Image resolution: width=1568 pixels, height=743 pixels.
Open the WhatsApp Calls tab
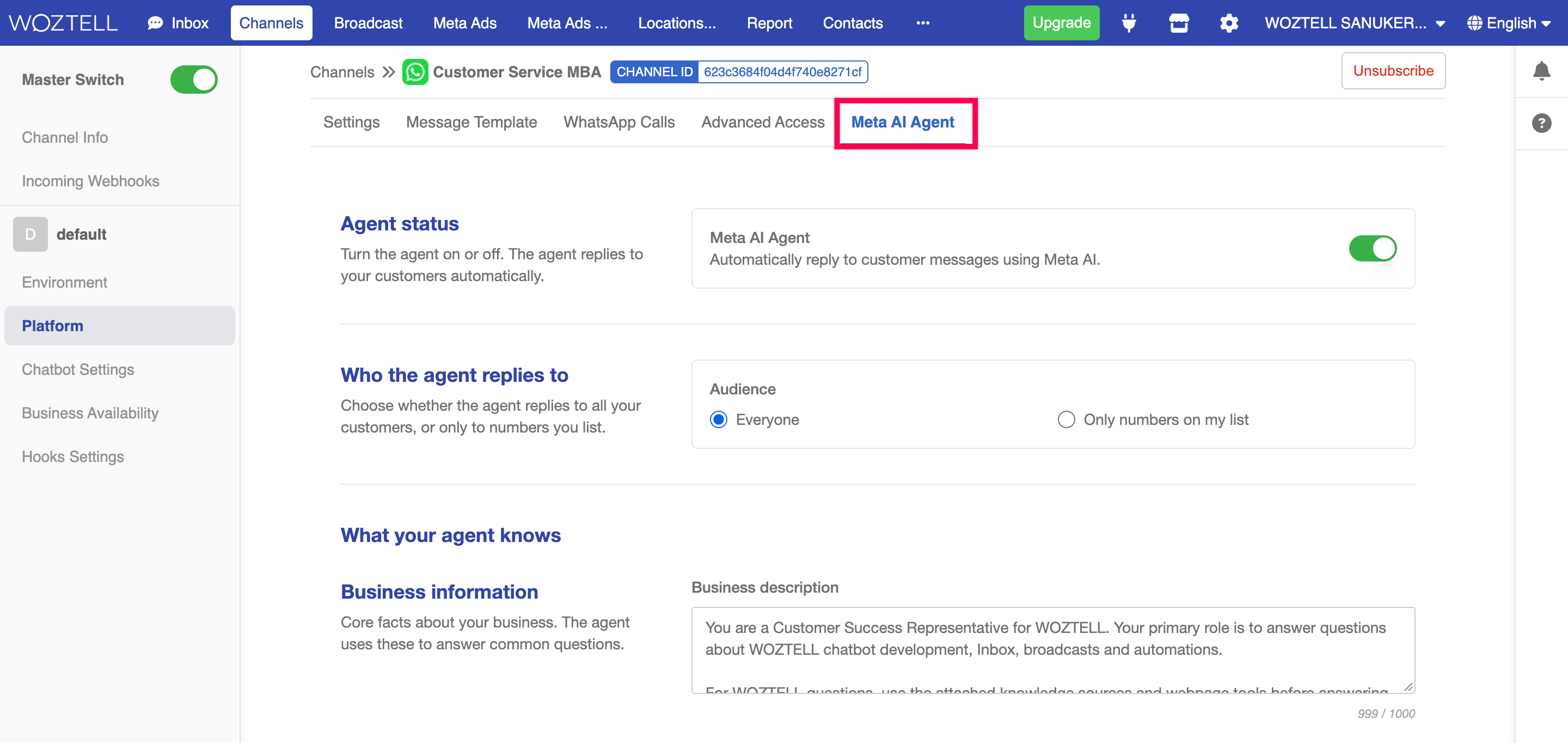[x=619, y=123]
